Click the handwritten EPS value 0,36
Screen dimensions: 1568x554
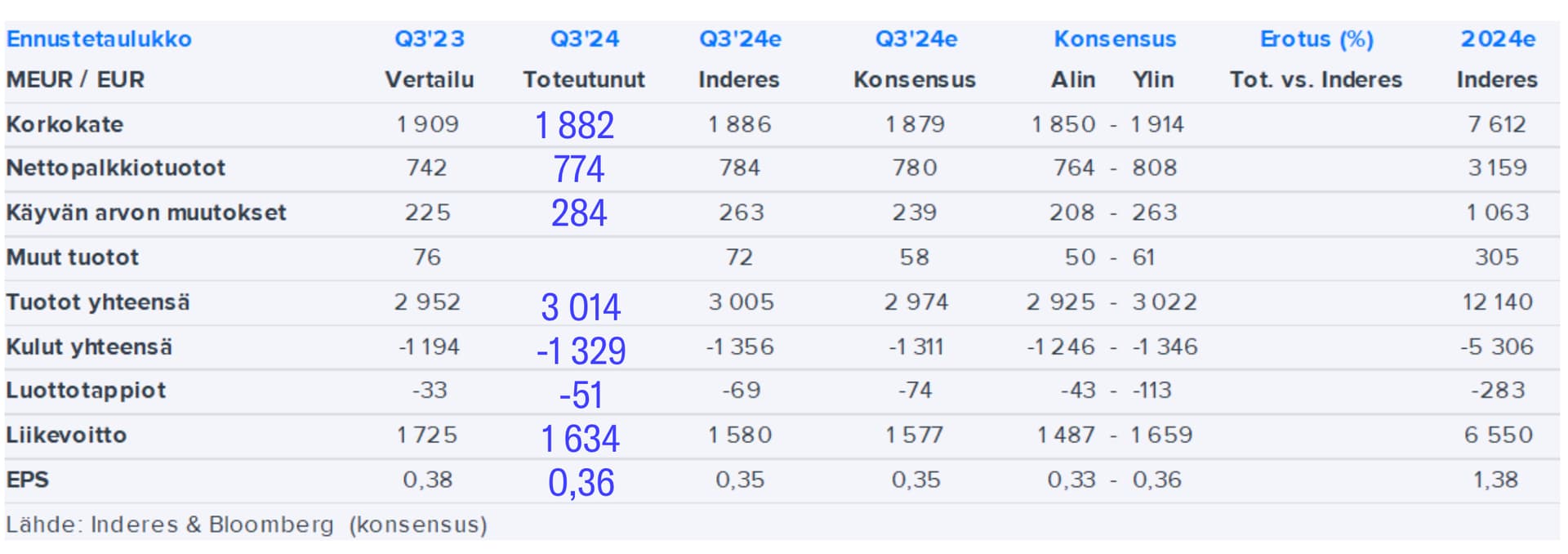581,483
